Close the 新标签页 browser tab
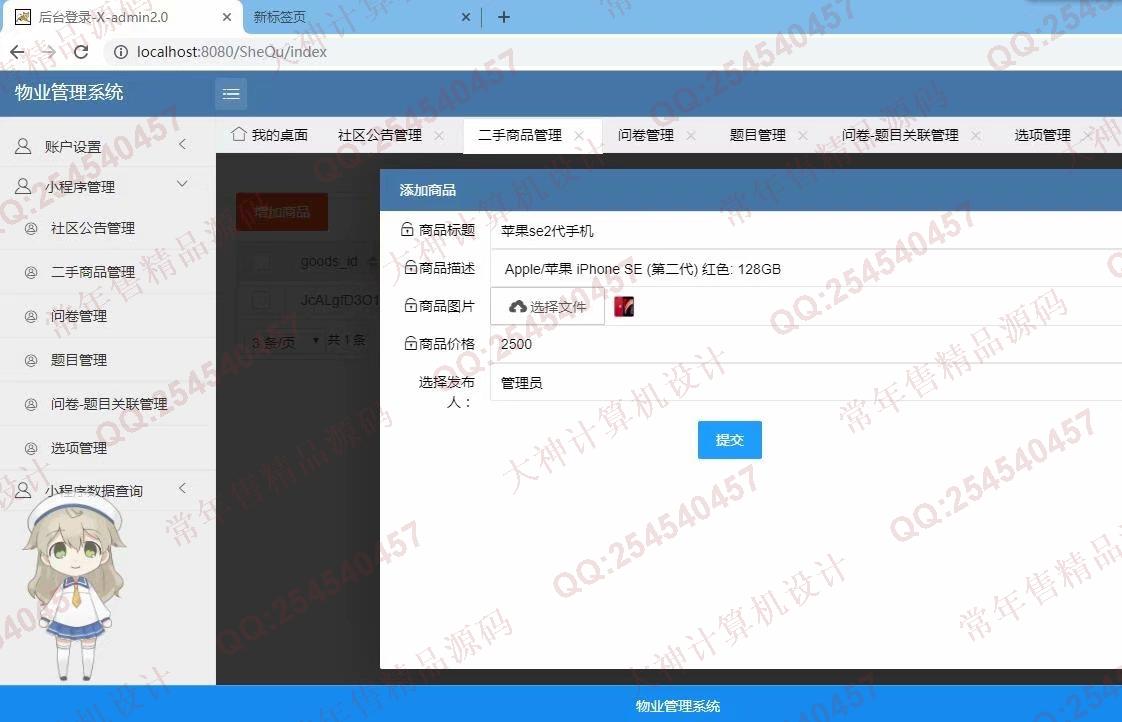 click(x=466, y=17)
